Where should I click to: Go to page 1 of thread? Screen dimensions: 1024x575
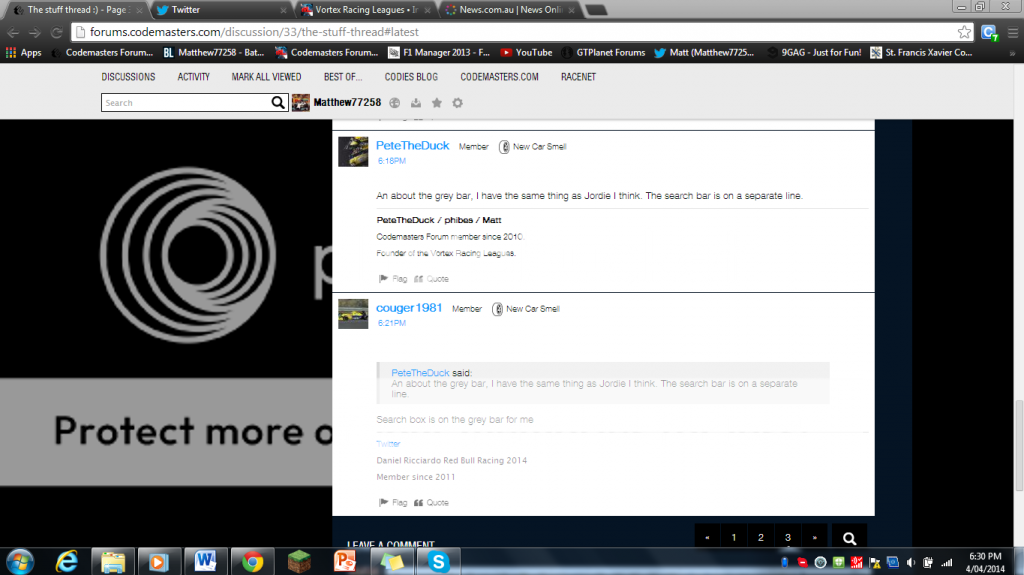pos(734,537)
